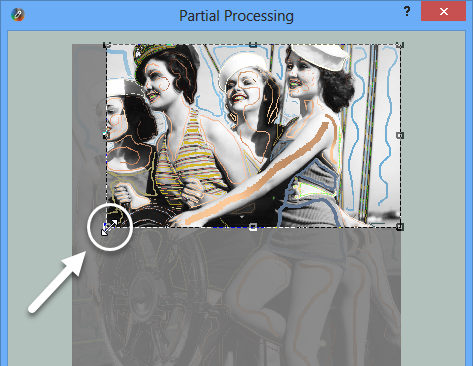Select the right-middle selection resize handle
Image resolution: width=473 pixels, height=366 pixels.
pos(400,135)
